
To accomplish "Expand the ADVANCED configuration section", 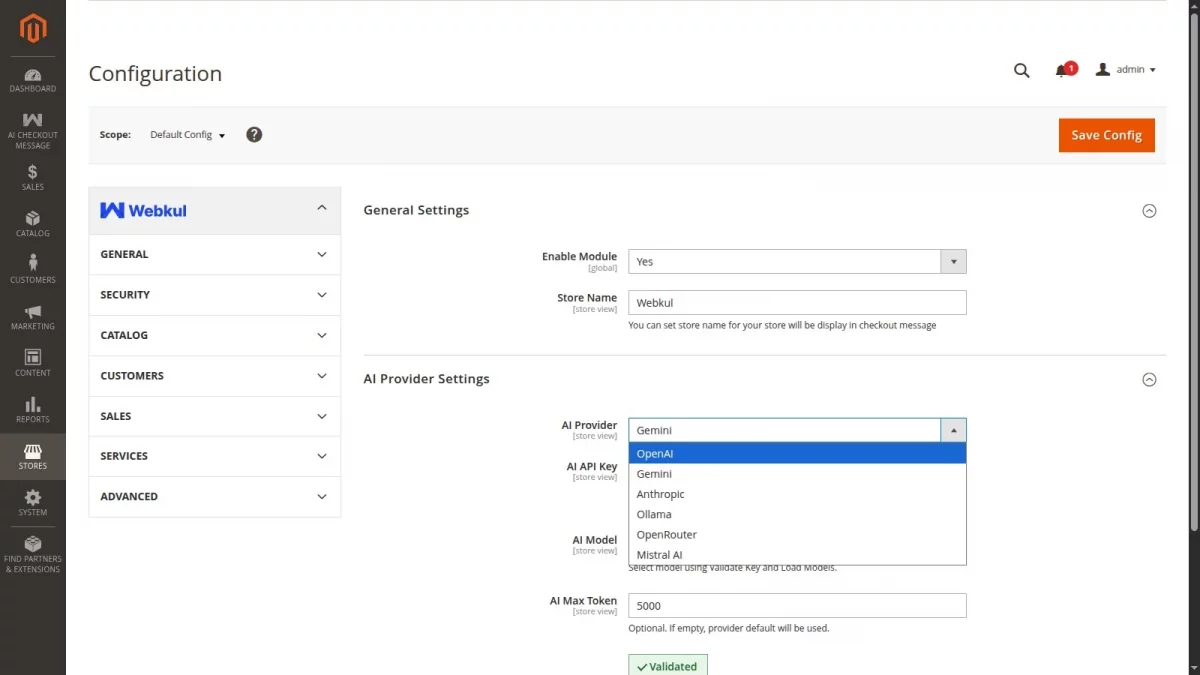I will click(215, 496).
